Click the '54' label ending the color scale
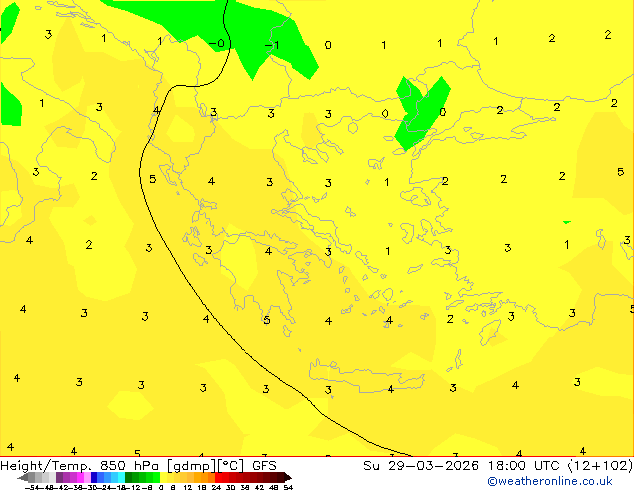The image size is (634, 490). [x=288, y=488]
